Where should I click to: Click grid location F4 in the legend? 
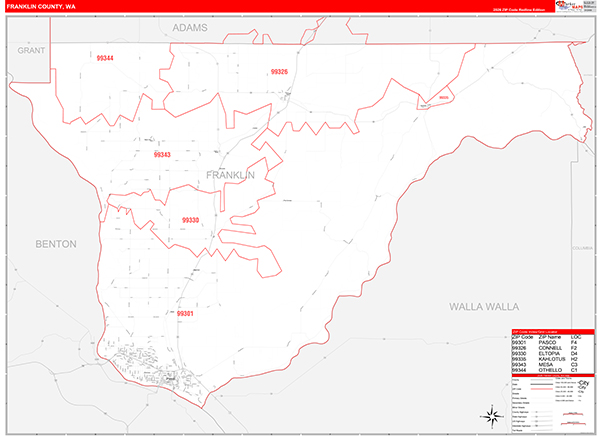574,342
